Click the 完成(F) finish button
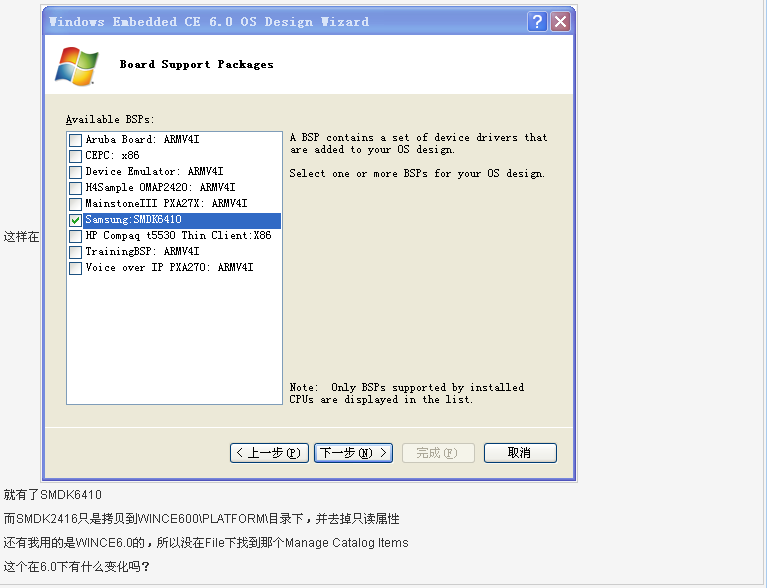 (438, 453)
